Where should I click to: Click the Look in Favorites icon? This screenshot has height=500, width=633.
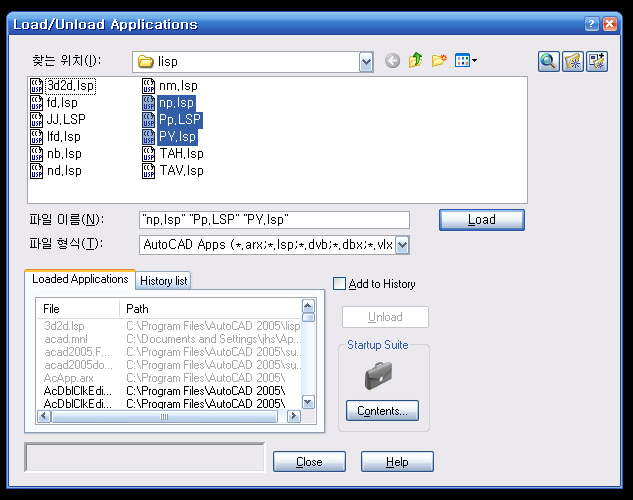click(574, 62)
